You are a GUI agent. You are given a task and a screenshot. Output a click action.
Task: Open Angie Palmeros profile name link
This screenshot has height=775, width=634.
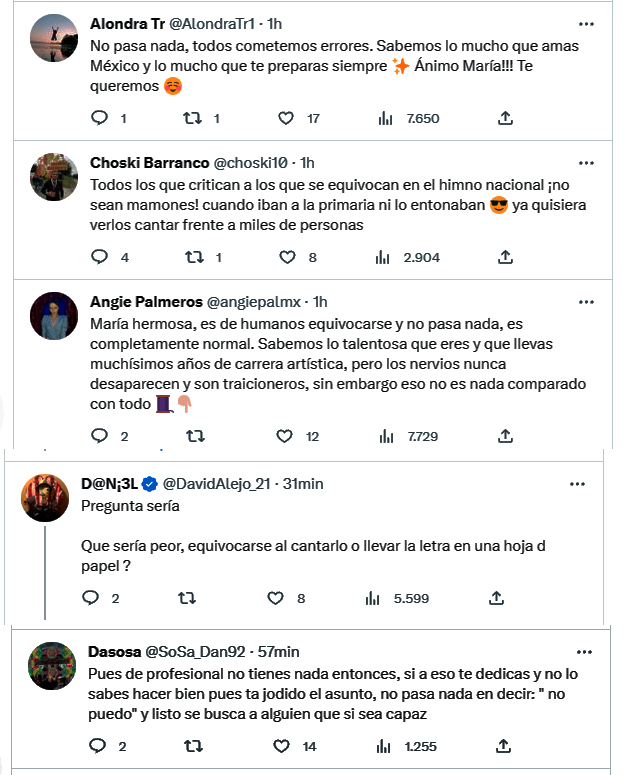(145, 301)
